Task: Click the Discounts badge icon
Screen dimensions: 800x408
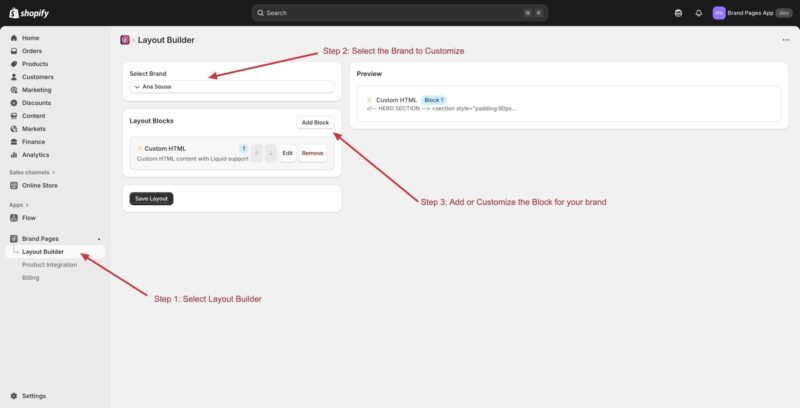Action: tap(14, 103)
